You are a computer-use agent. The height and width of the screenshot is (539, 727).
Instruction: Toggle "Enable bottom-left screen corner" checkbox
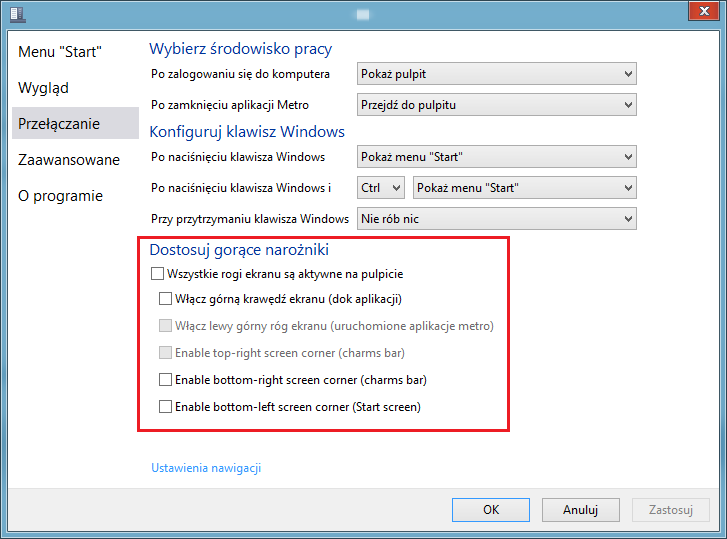pos(166,406)
